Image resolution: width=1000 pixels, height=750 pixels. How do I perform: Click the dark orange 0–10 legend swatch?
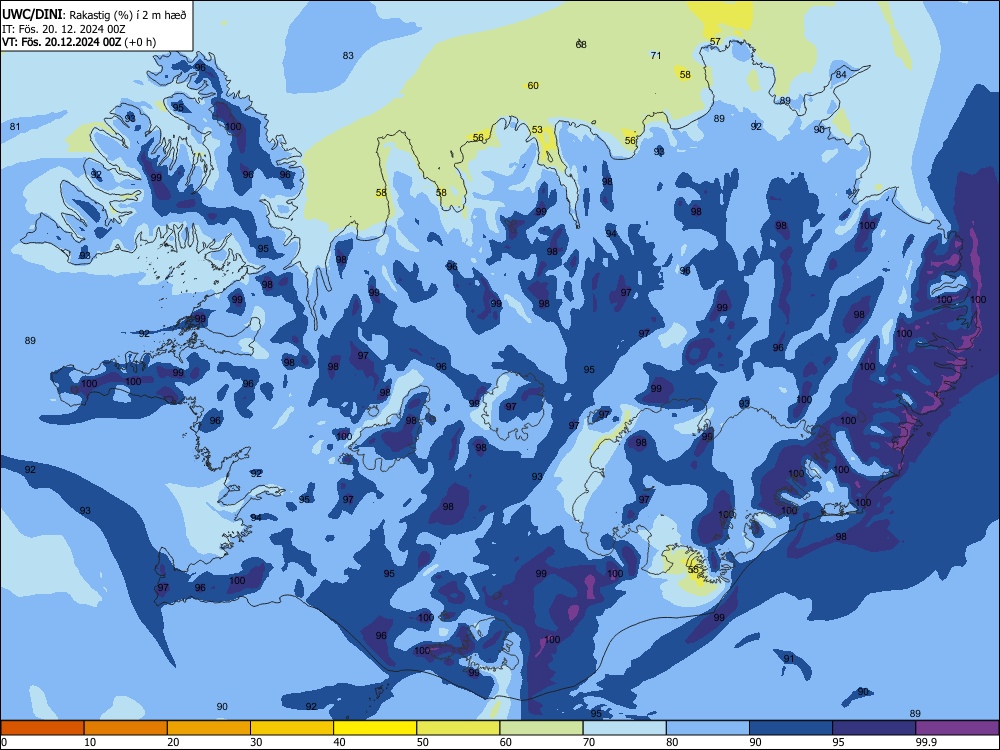[x=42, y=728]
